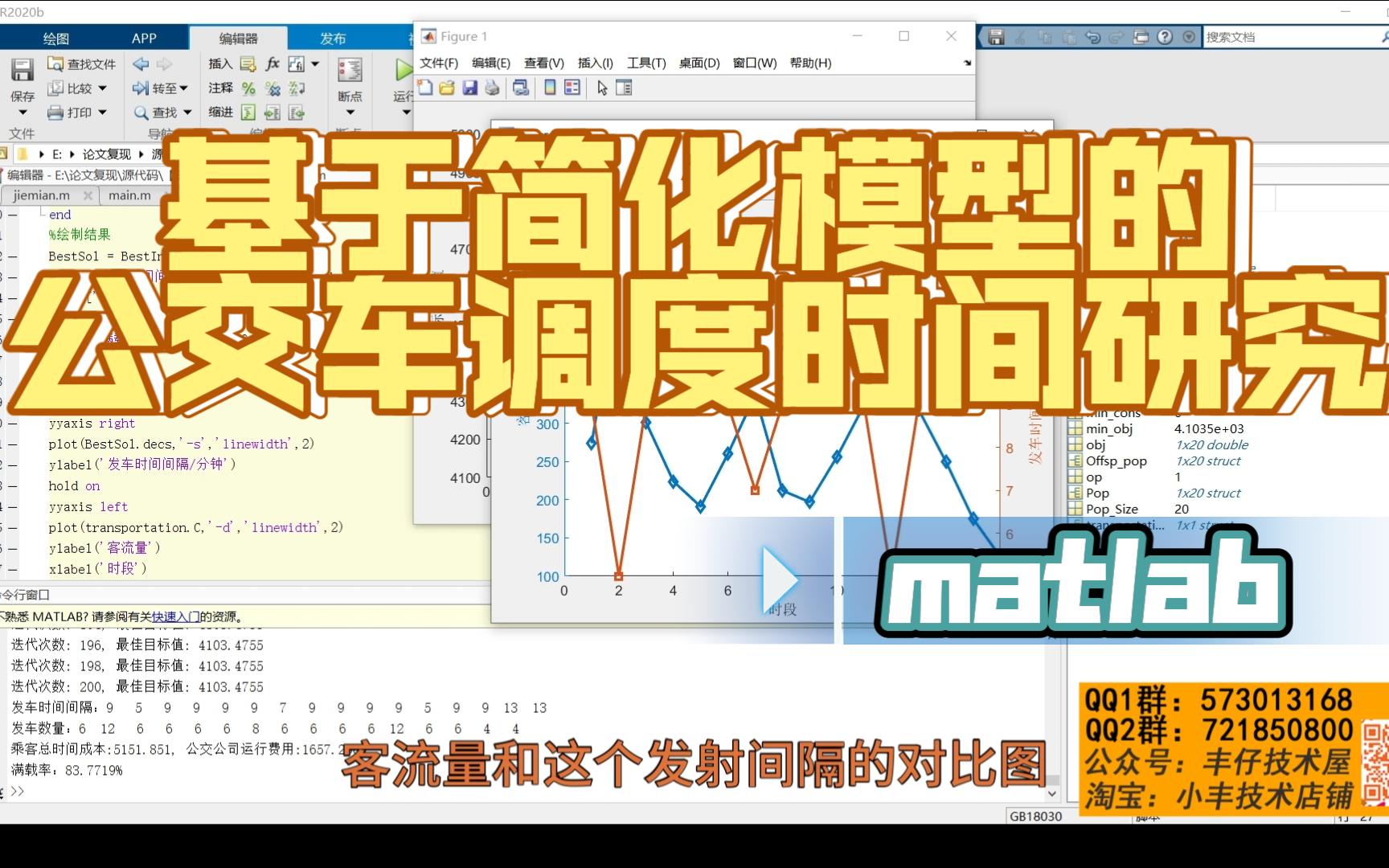
Task: Expand the Go To (转至) dropdown arrow
Action: [184, 88]
